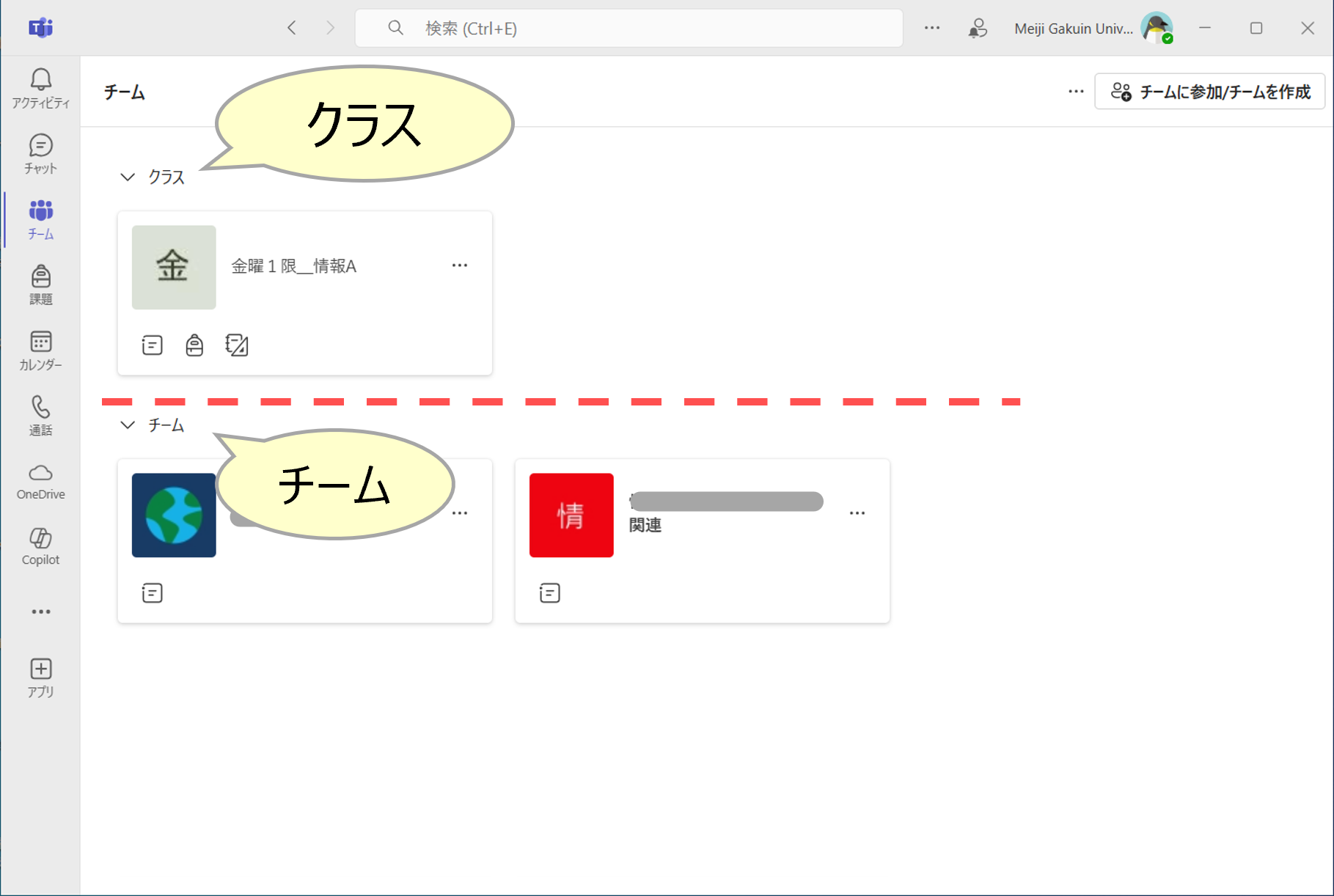Viewport: 1334px width, 896px height.
Task: Click チームに参加/チームを作成 button
Action: pyautogui.click(x=1209, y=92)
